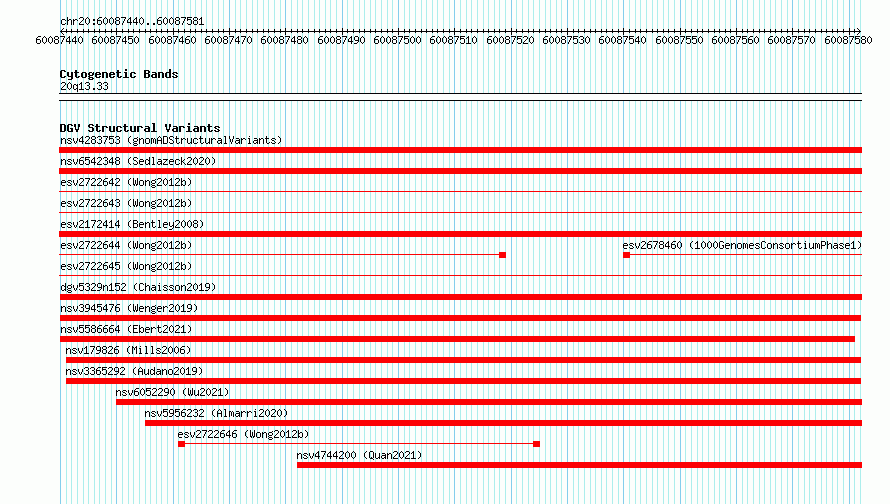Image resolution: width=890 pixels, height=504 pixels.
Task: Select variant esv2172414 (Bentley2008) label
Action: click(132, 224)
